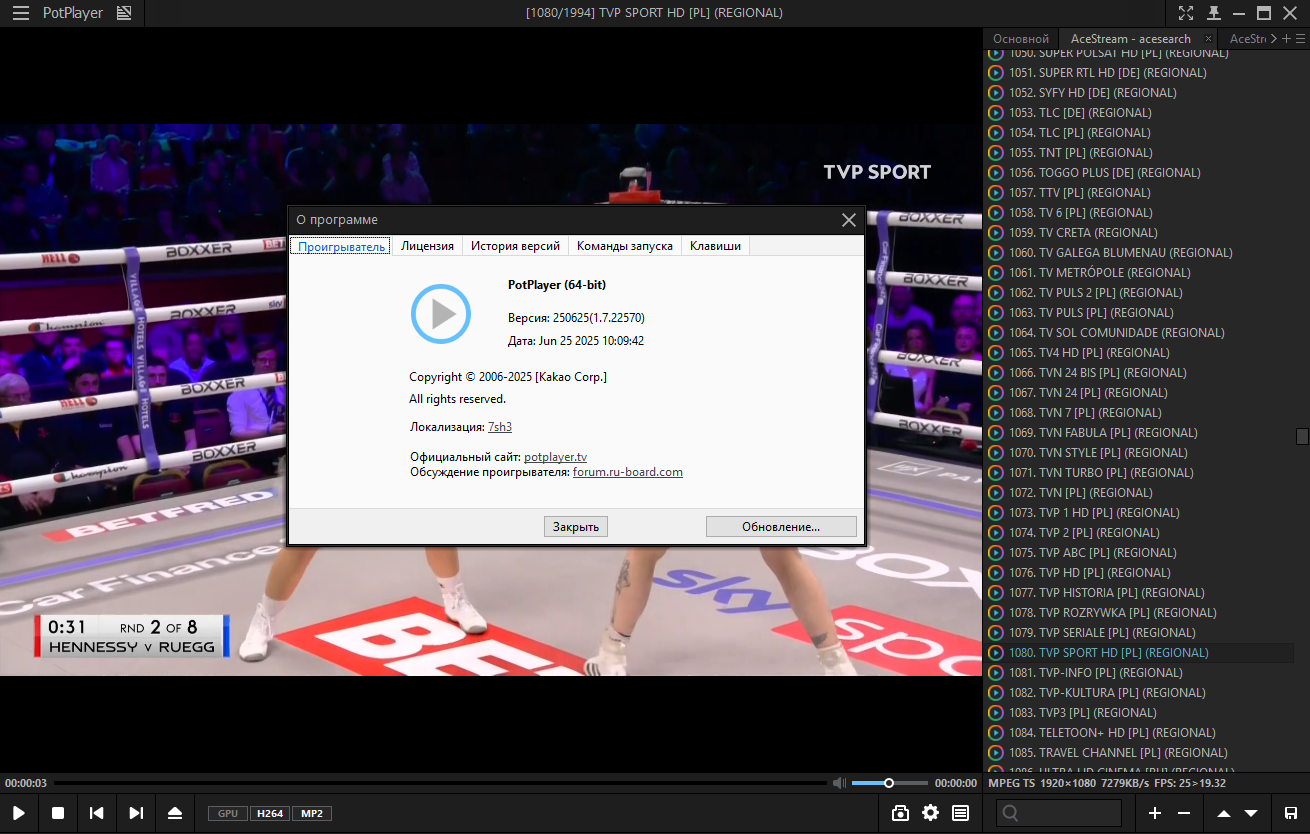Switch to the Основной playlist tab

tap(1021, 39)
